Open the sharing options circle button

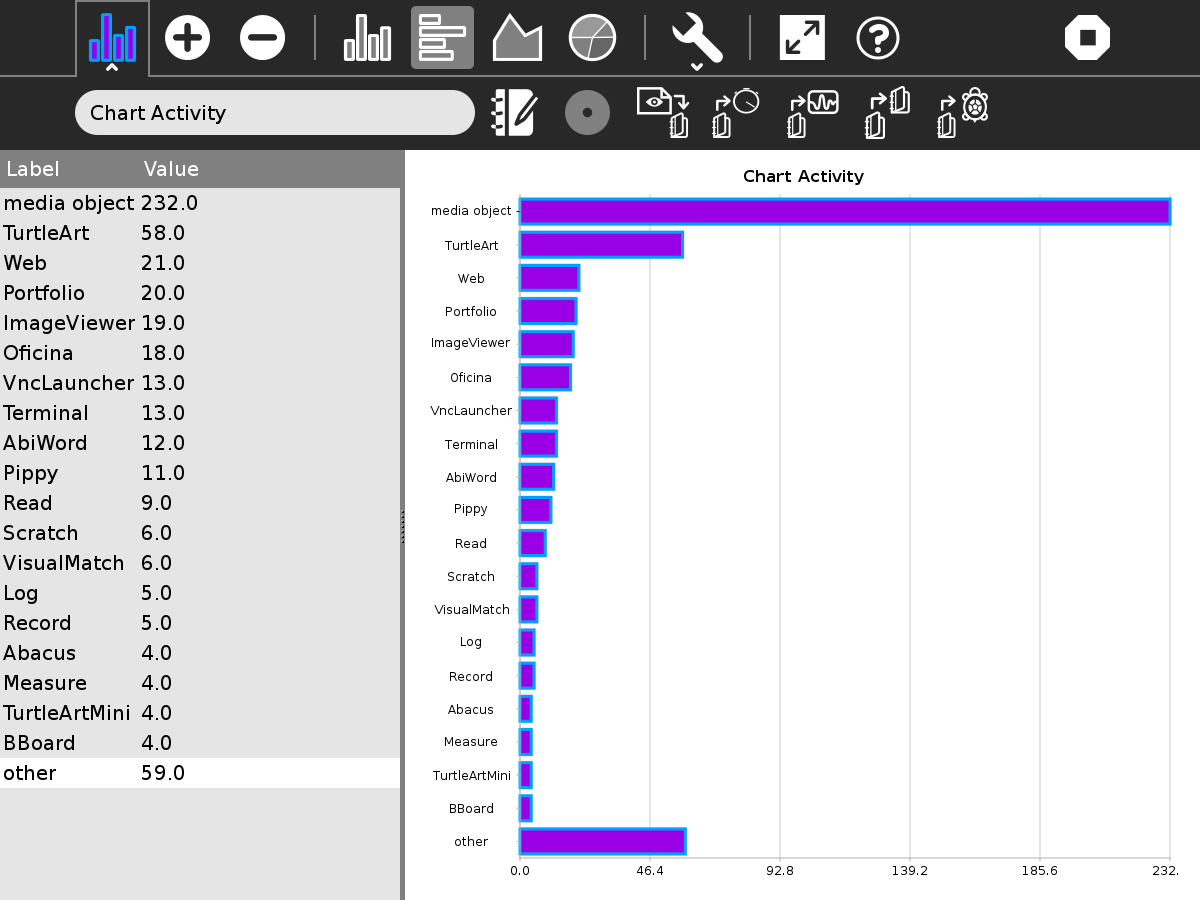587,113
